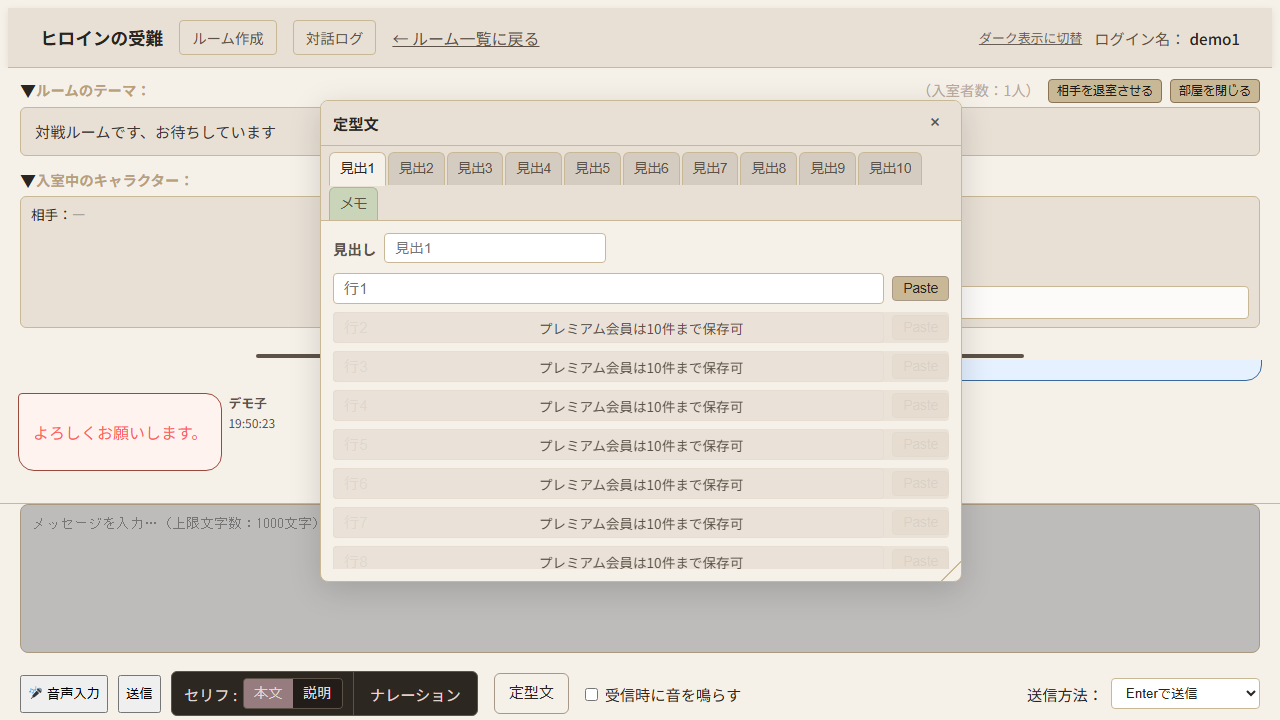The height and width of the screenshot is (720, 1280).
Task: Go back via ルーム一覧に戻る link
Action: coord(466,39)
